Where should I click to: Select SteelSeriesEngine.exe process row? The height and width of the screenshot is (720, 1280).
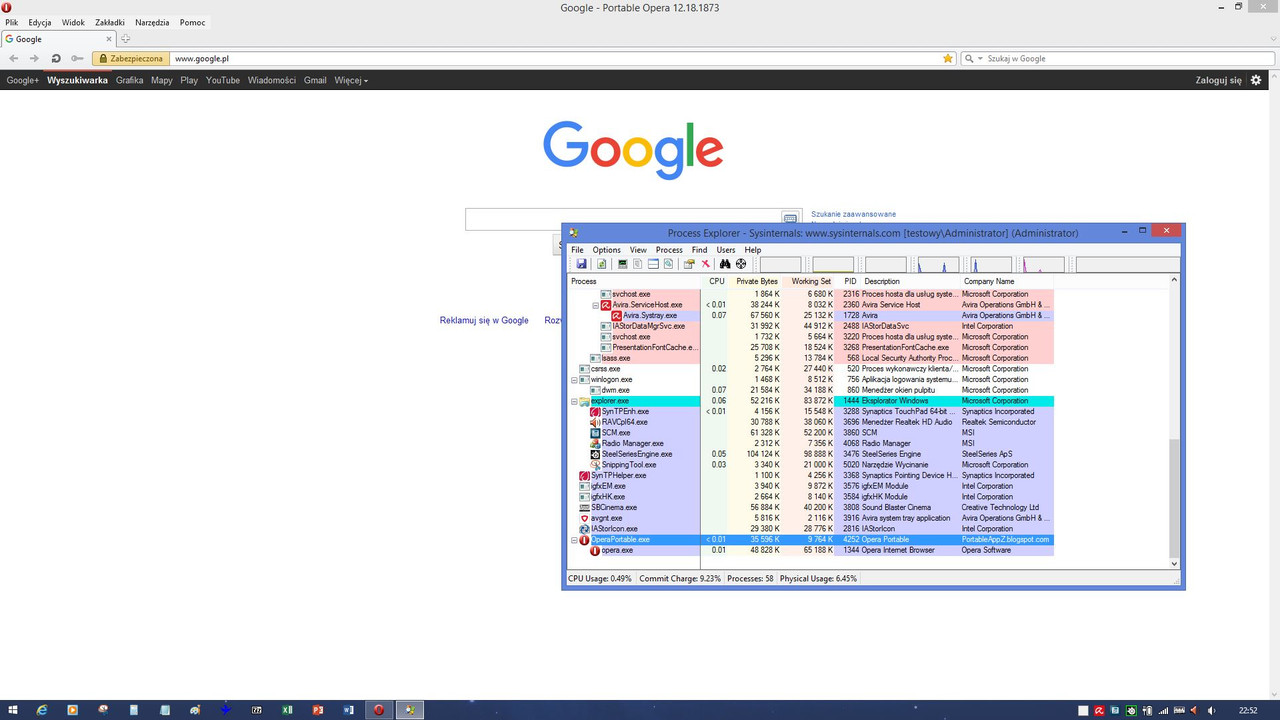pos(811,454)
